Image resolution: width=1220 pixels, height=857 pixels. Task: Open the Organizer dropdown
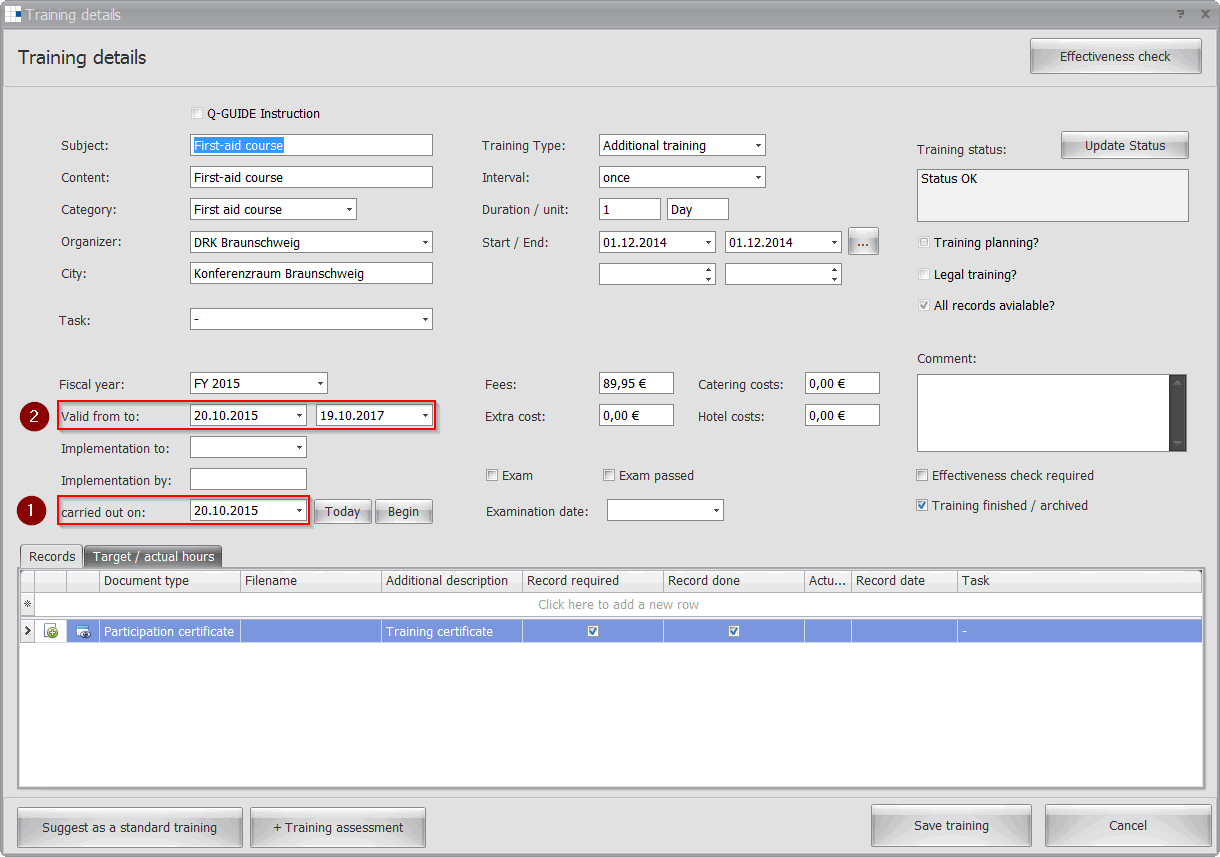(x=425, y=242)
